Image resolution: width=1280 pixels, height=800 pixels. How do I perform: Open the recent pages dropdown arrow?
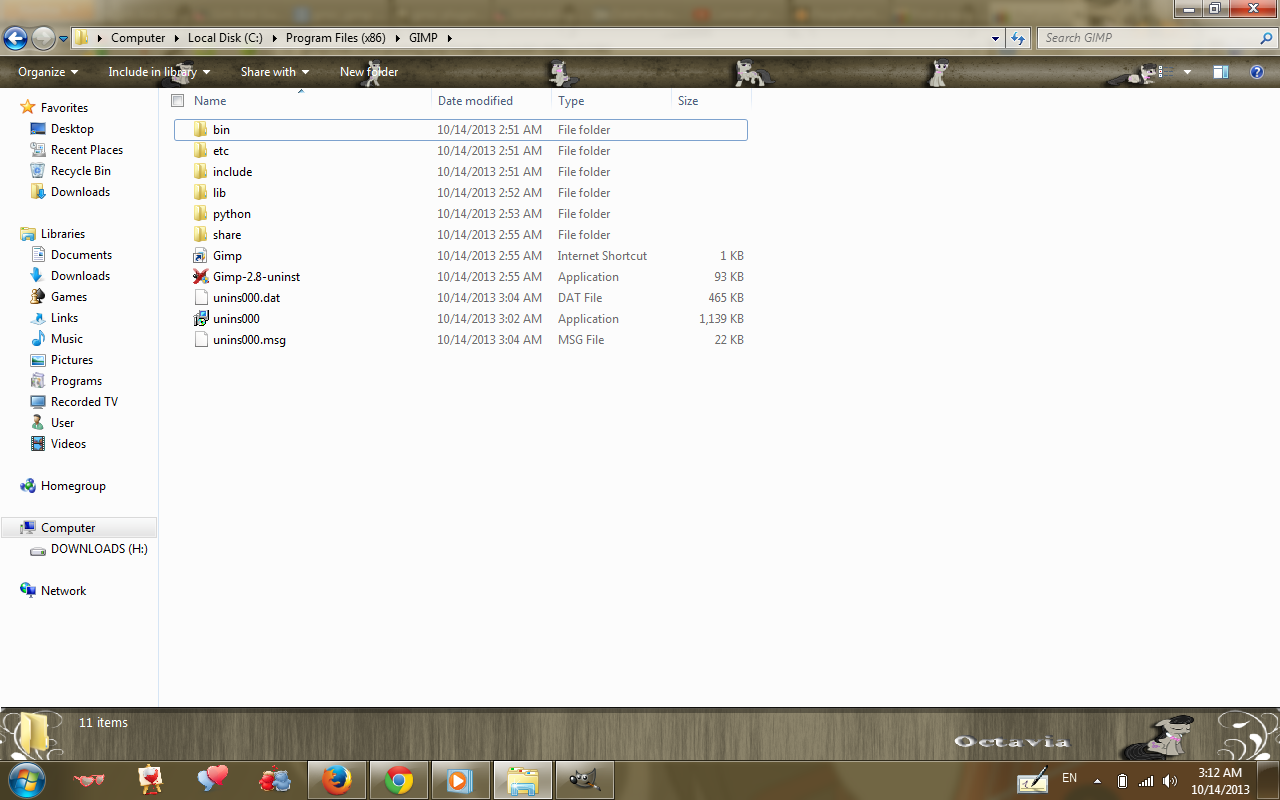click(64, 39)
